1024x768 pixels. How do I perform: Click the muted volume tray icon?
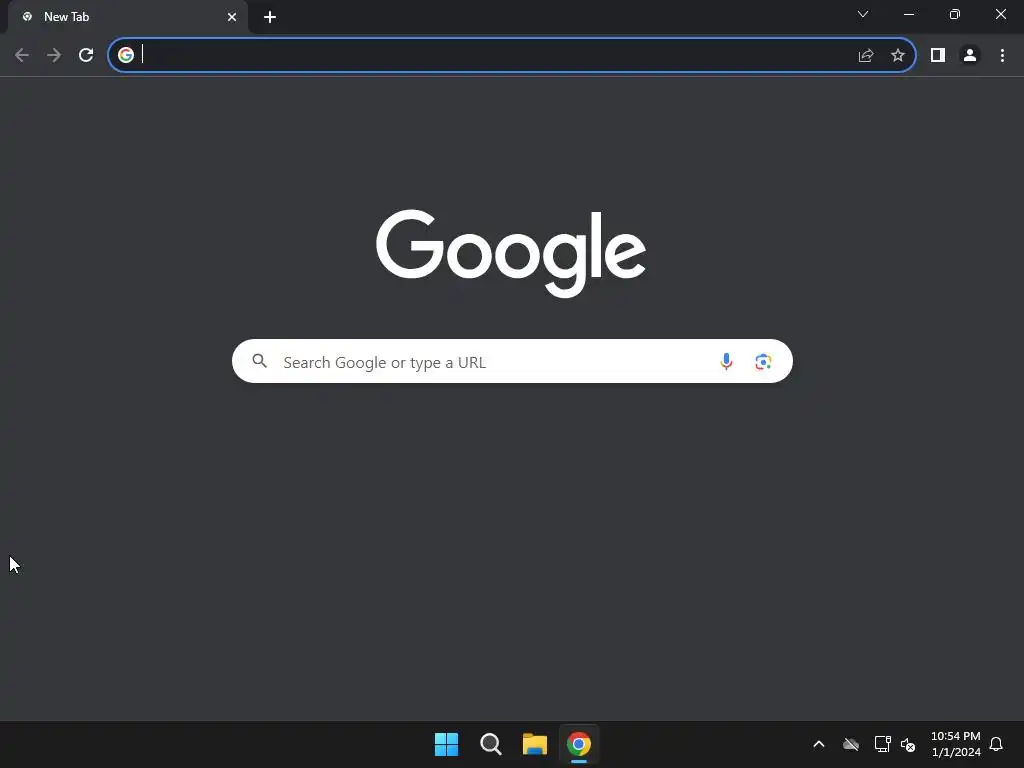tap(908, 744)
